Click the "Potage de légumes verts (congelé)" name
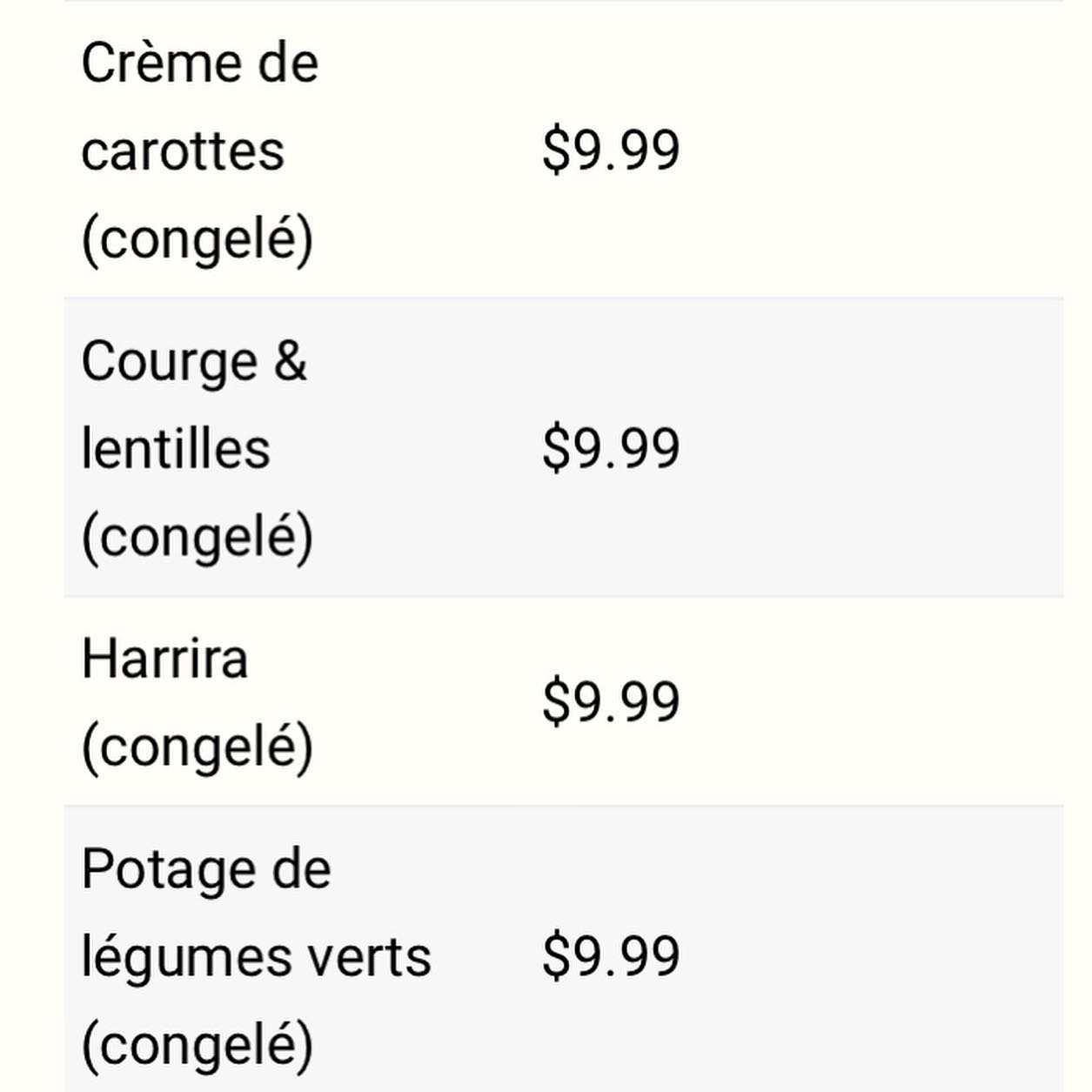Viewport: 1092px width, 1092px height. coord(256,956)
